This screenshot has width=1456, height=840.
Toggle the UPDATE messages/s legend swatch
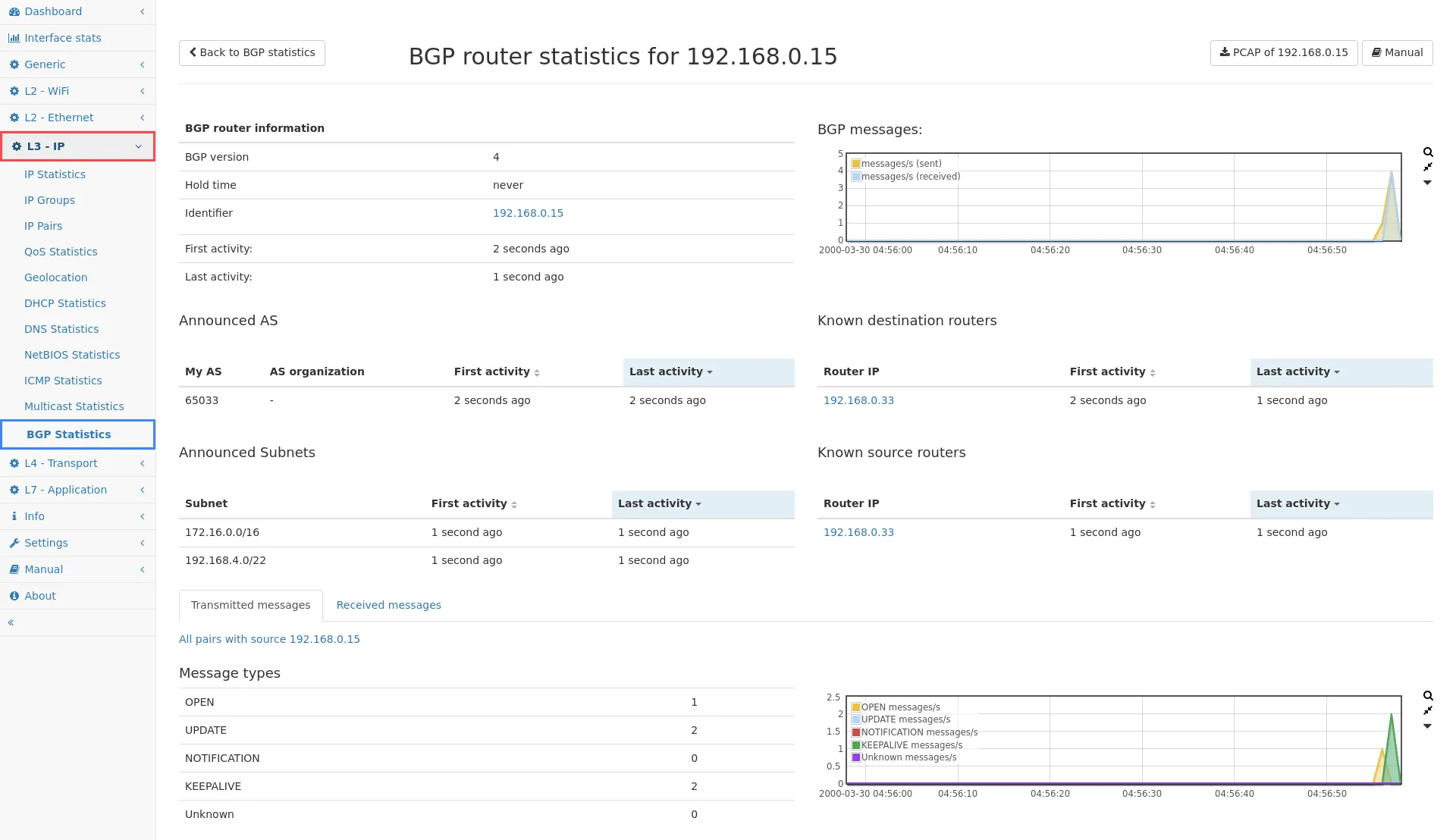[856, 719]
